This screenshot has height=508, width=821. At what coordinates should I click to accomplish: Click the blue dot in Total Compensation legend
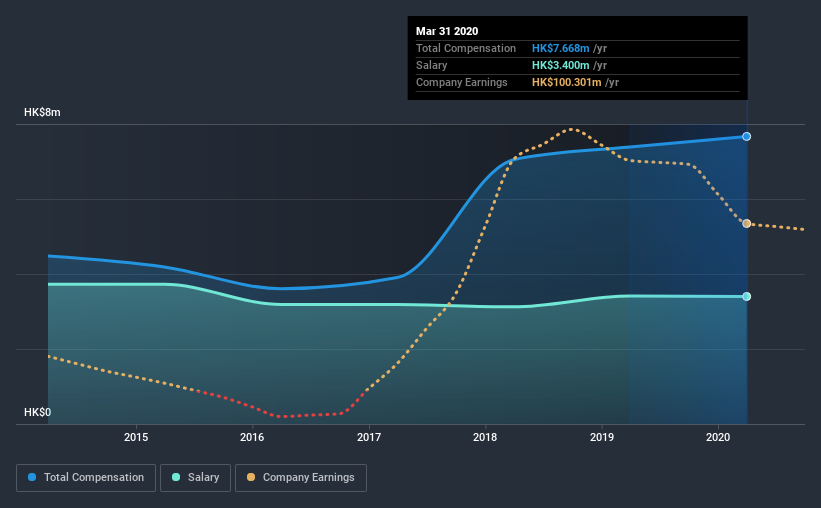pos(32,477)
